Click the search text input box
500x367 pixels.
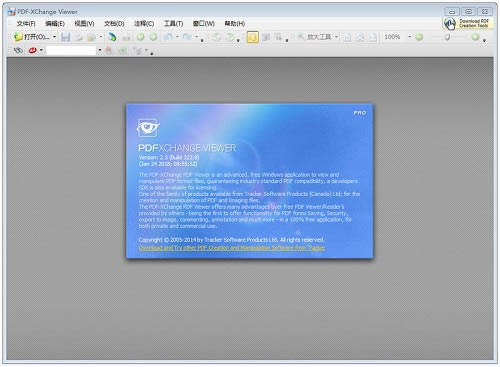pyautogui.click(x=71, y=51)
